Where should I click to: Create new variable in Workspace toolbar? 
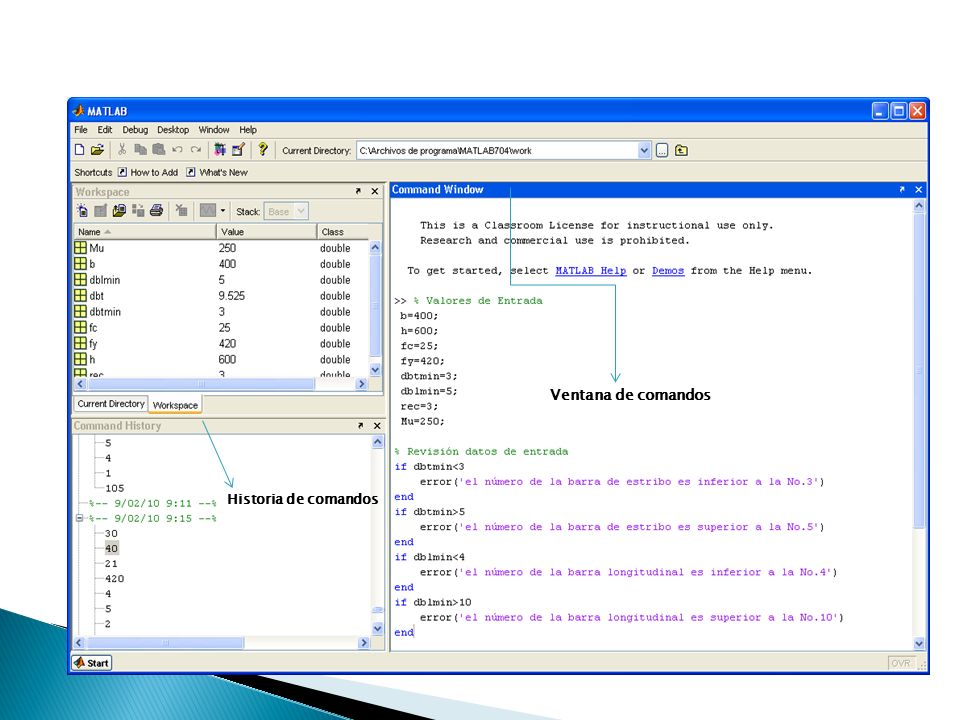[x=82, y=211]
